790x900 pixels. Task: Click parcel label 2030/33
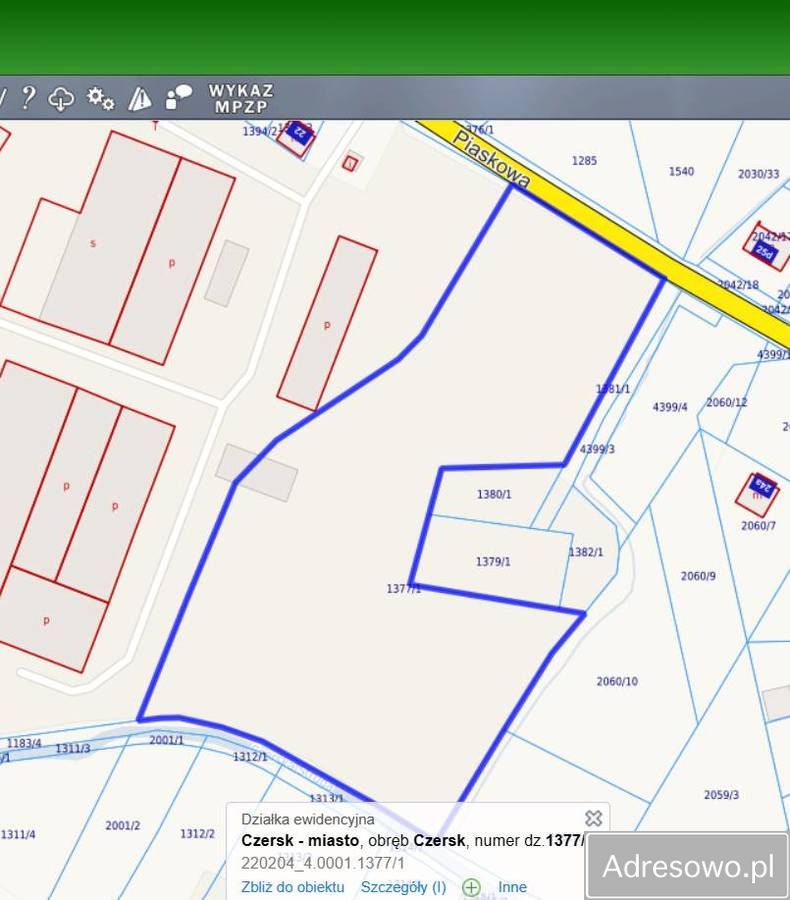coord(758,173)
